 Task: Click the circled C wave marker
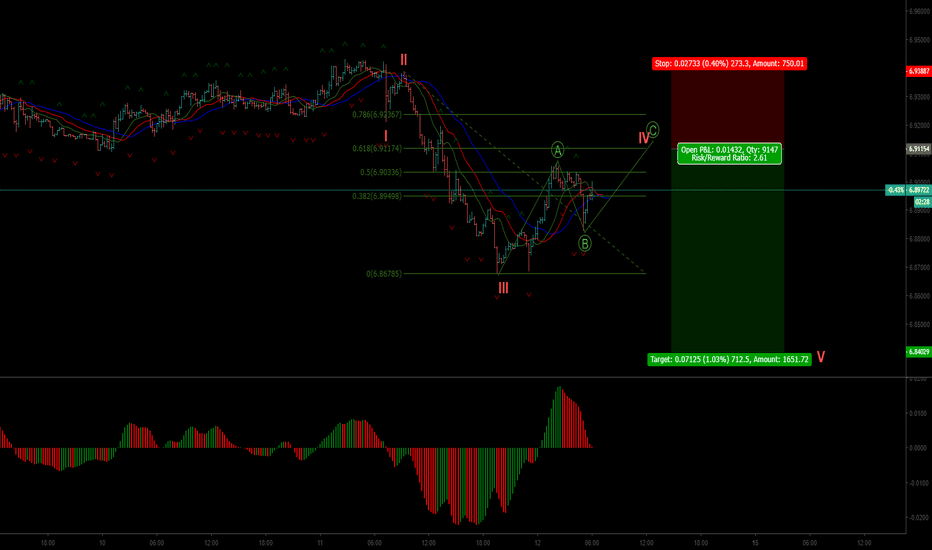tap(653, 130)
